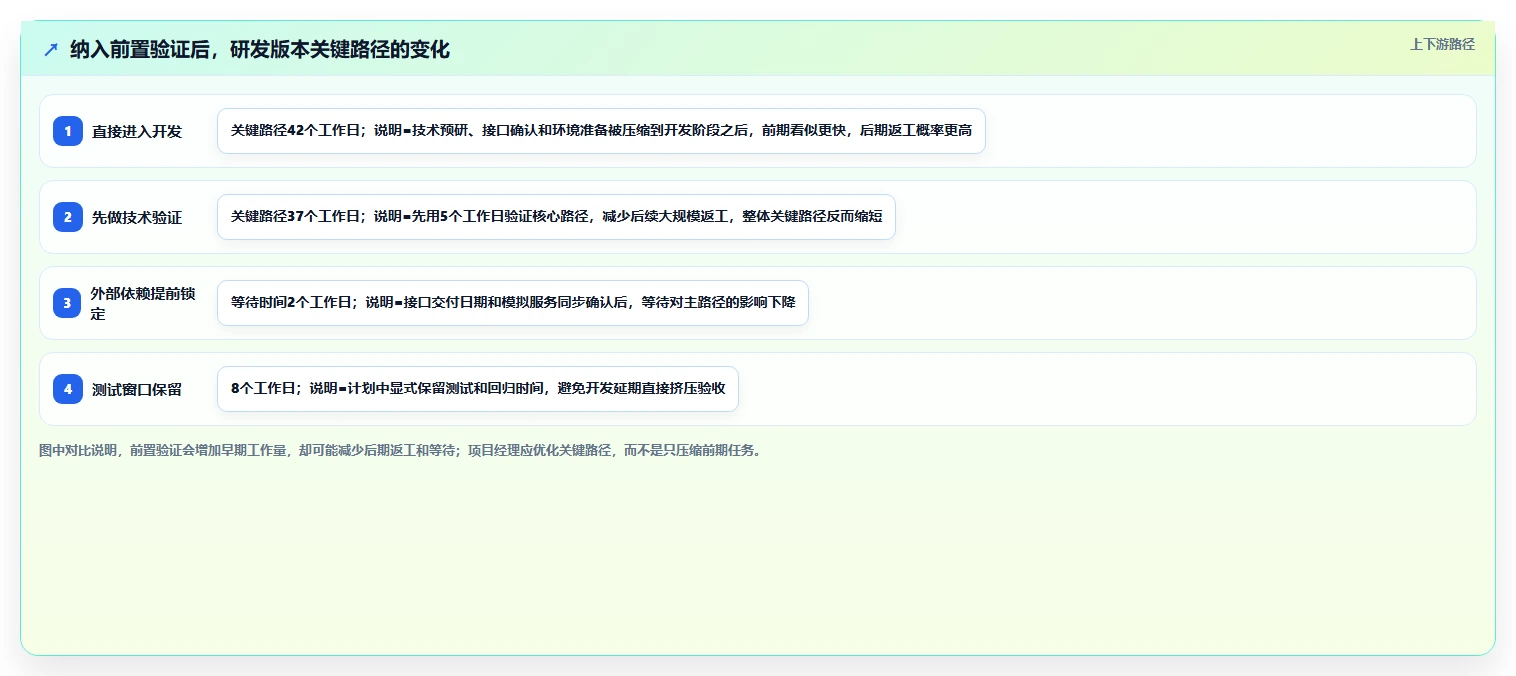Image resolution: width=1516 pixels, height=676 pixels.
Task: Click the number 3 step badge
Action: 68,302
